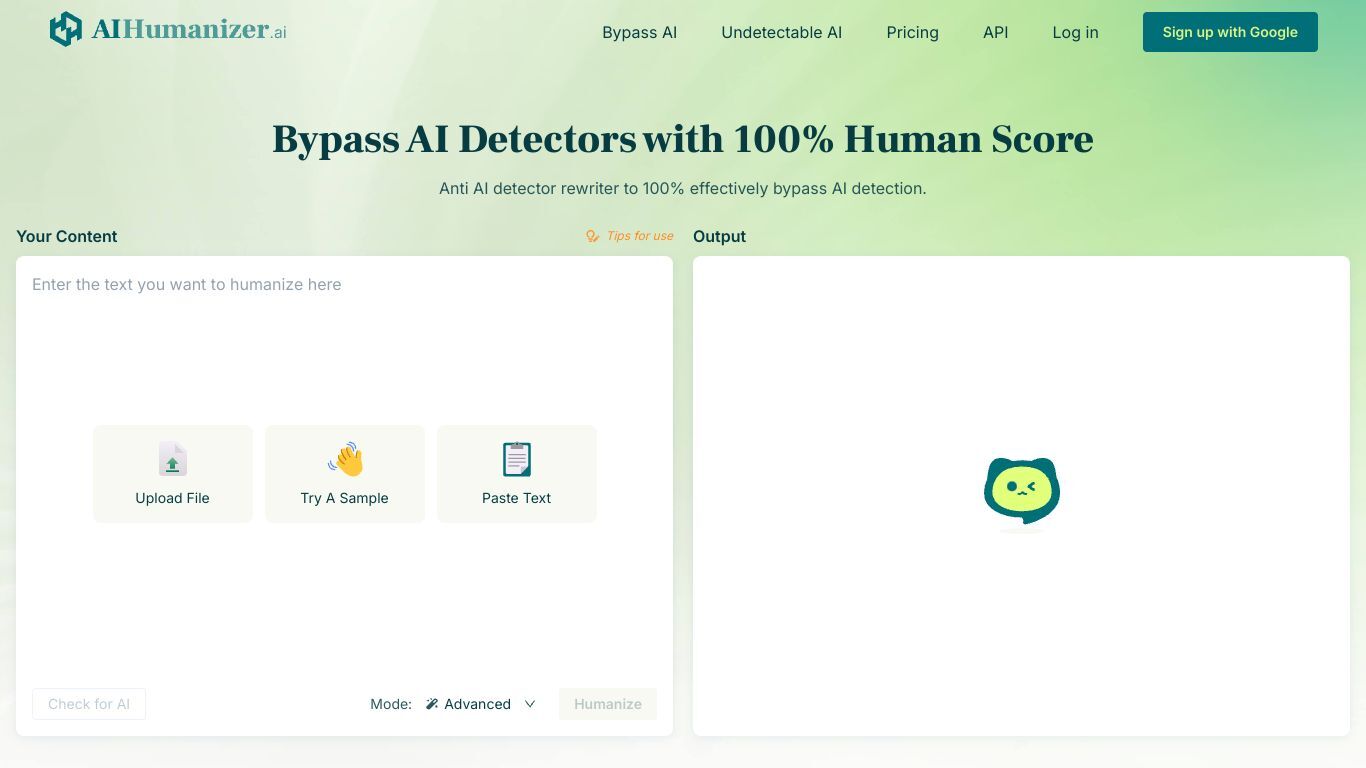Click the waving hand Try A Sample icon
1366x768 pixels.
coord(345,459)
